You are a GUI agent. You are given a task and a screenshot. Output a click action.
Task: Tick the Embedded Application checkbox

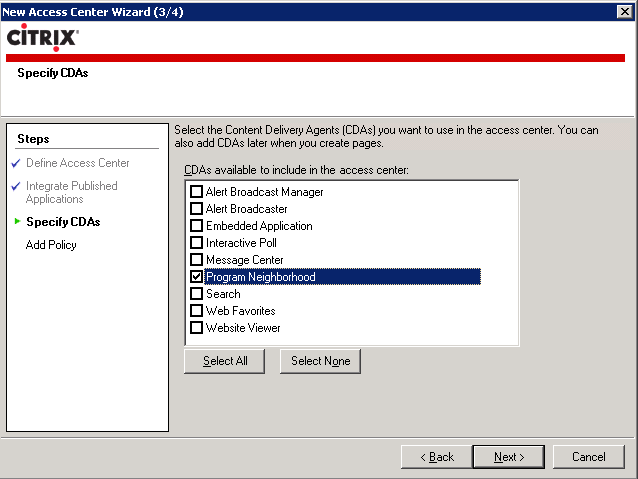(x=197, y=225)
